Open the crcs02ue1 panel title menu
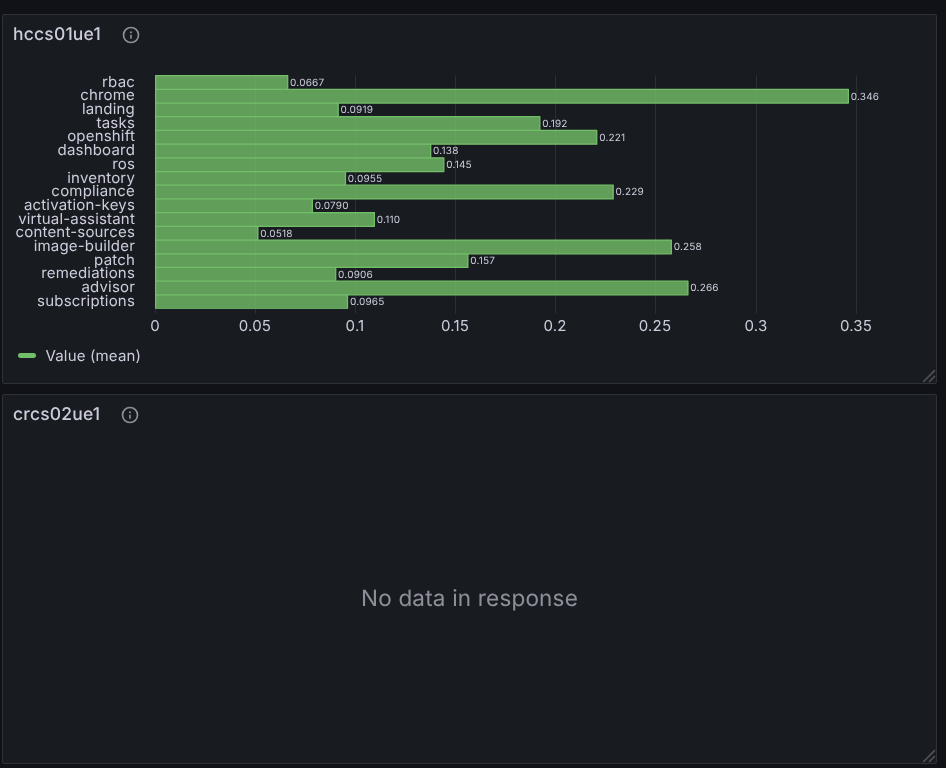 click(57, 414)
